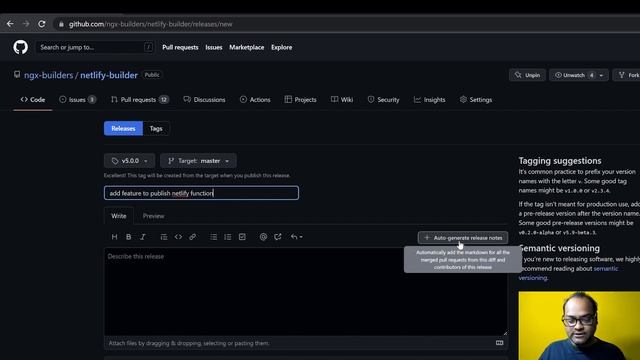
Task: Apply italic formatting icon
Action: 143,237
